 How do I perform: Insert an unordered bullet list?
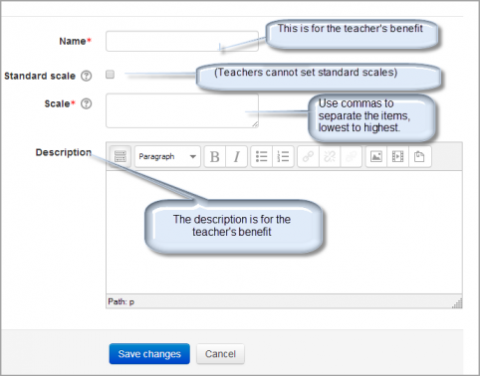(x=261, y=156)
